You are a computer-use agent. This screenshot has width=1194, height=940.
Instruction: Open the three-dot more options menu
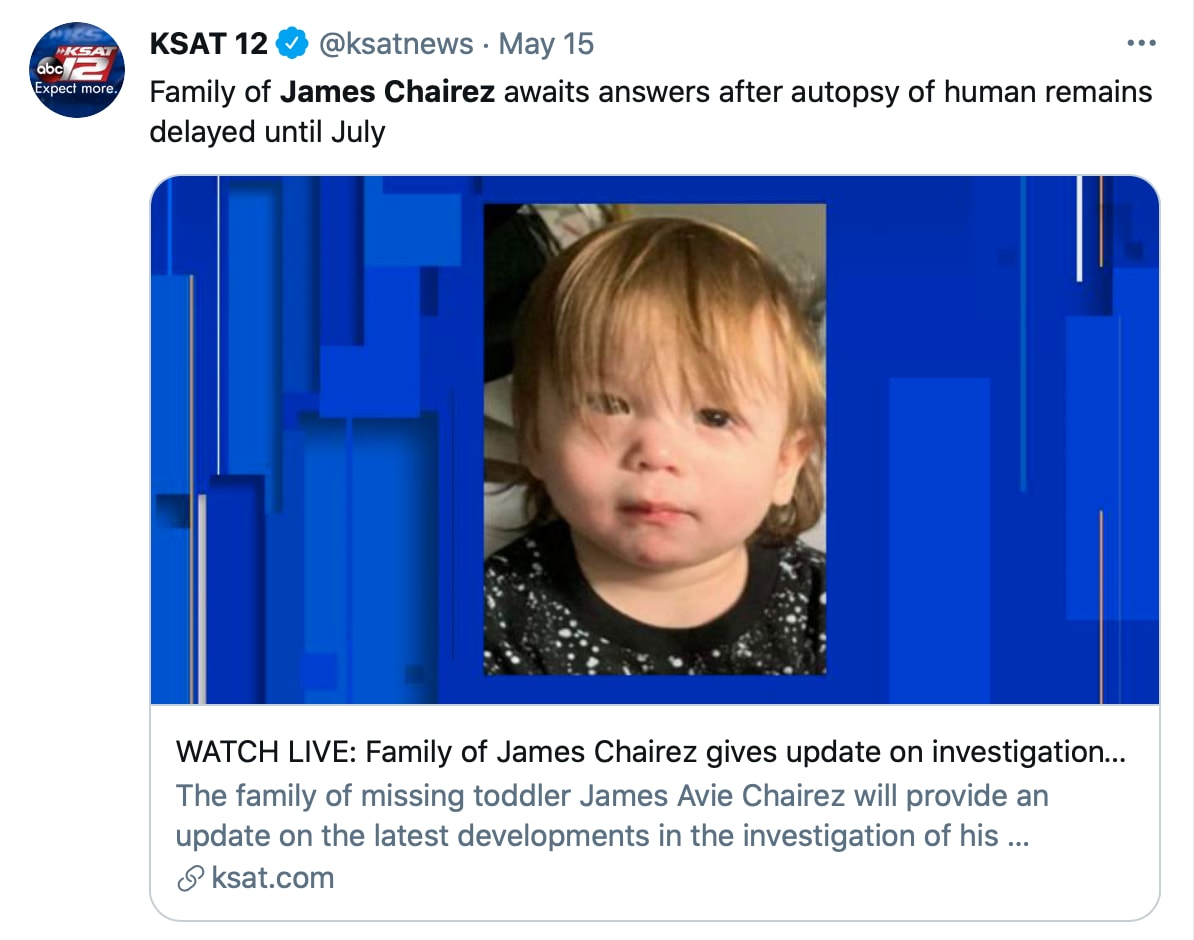click(1140, 44)
